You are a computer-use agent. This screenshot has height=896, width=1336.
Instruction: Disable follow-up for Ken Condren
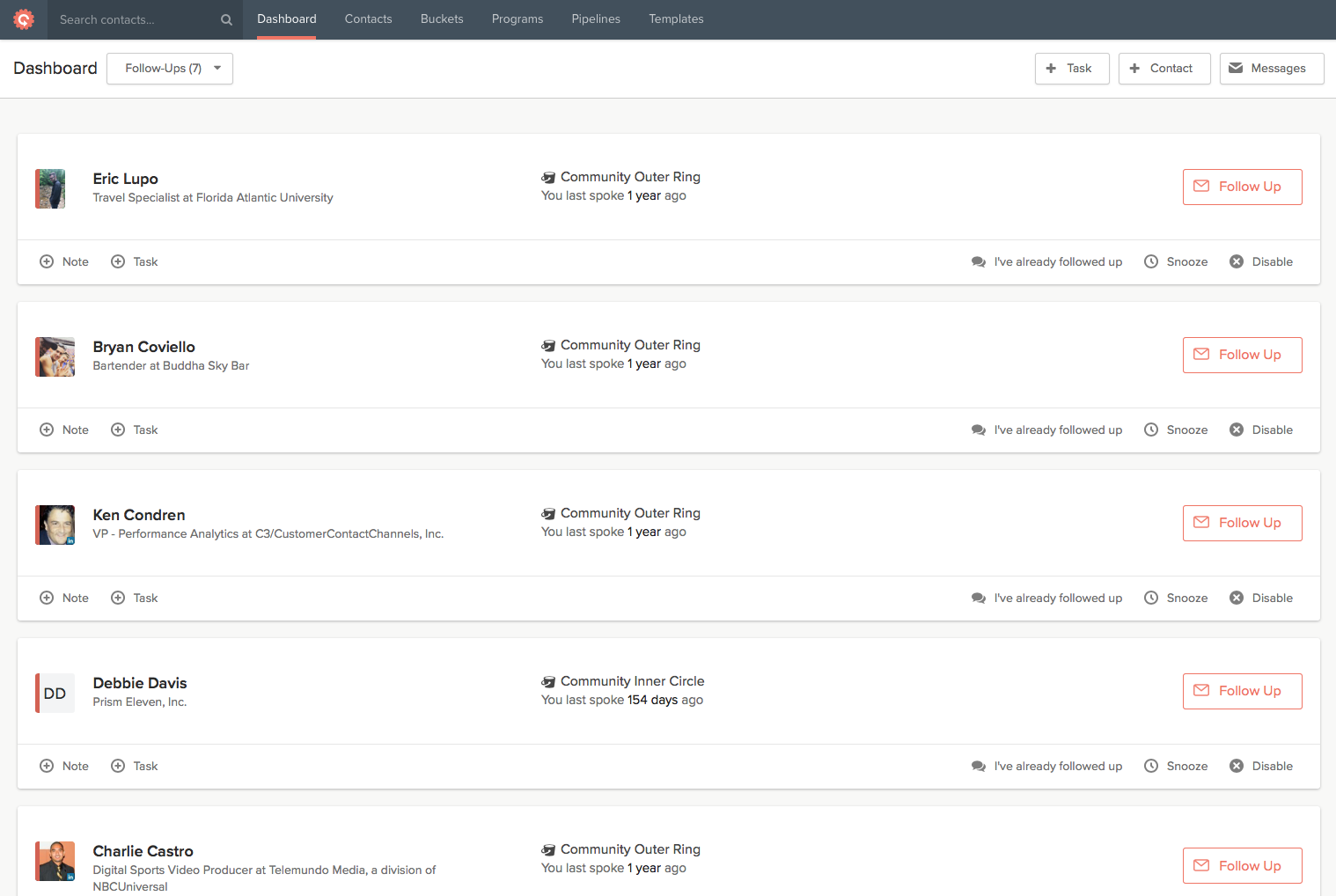(x=1261, y=598)
